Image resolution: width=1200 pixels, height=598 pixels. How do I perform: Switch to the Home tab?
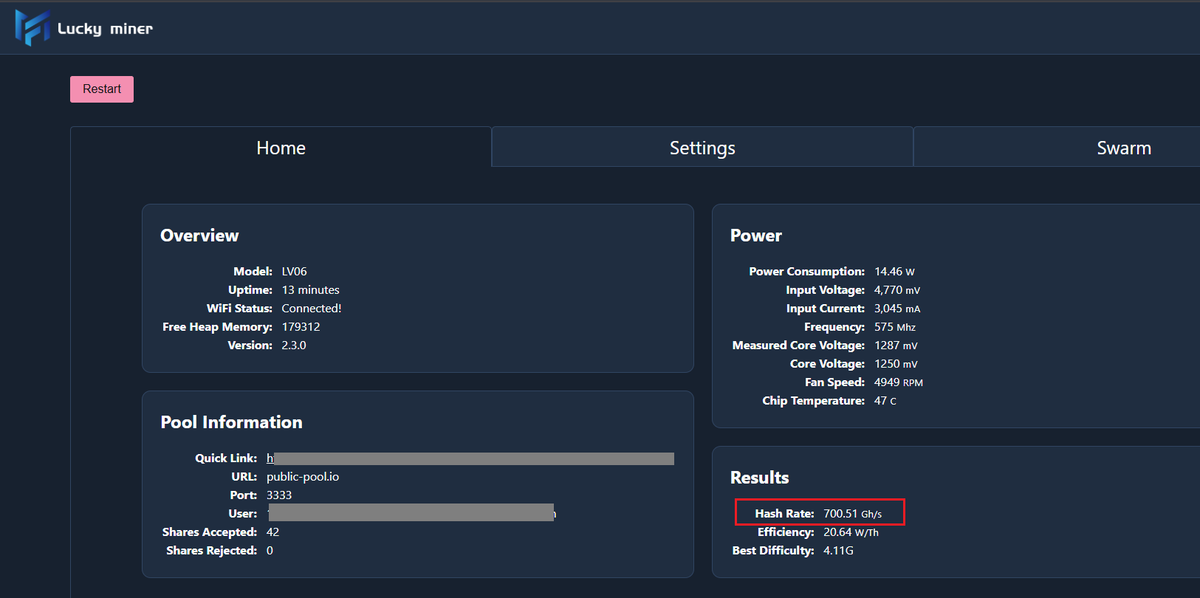(281, 148)
